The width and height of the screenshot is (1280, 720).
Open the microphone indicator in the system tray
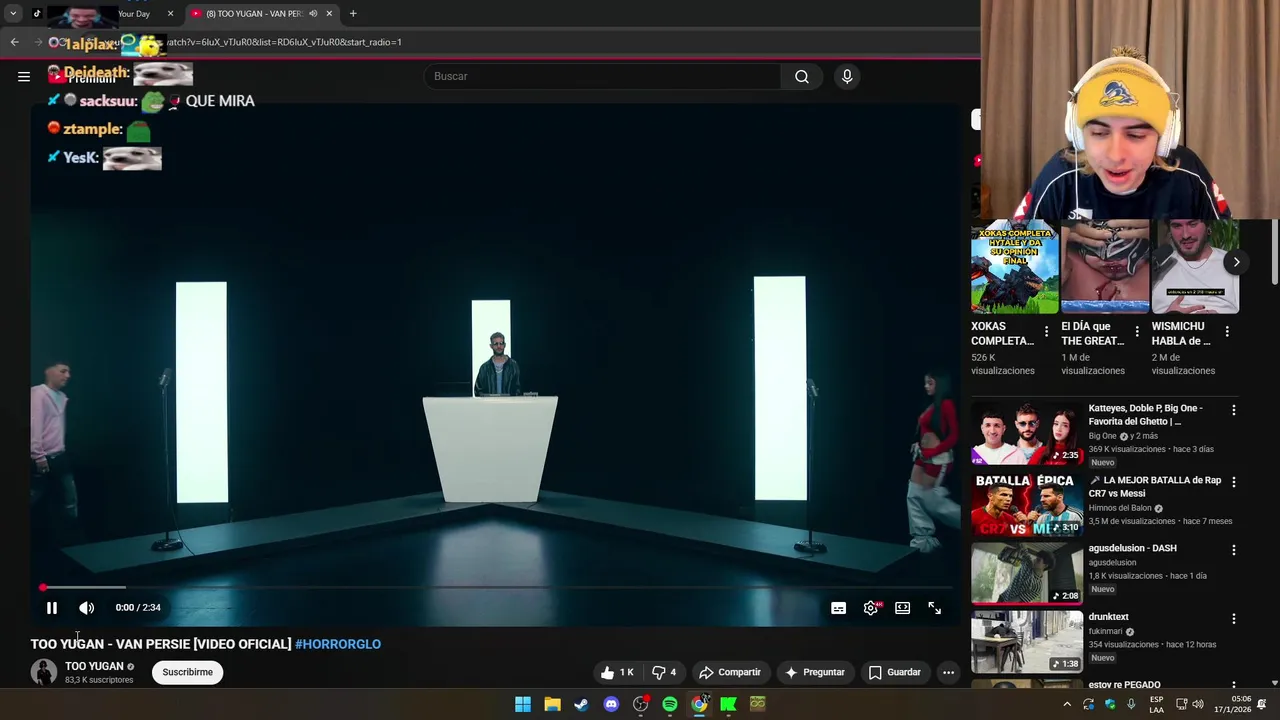coord(1131,704)
